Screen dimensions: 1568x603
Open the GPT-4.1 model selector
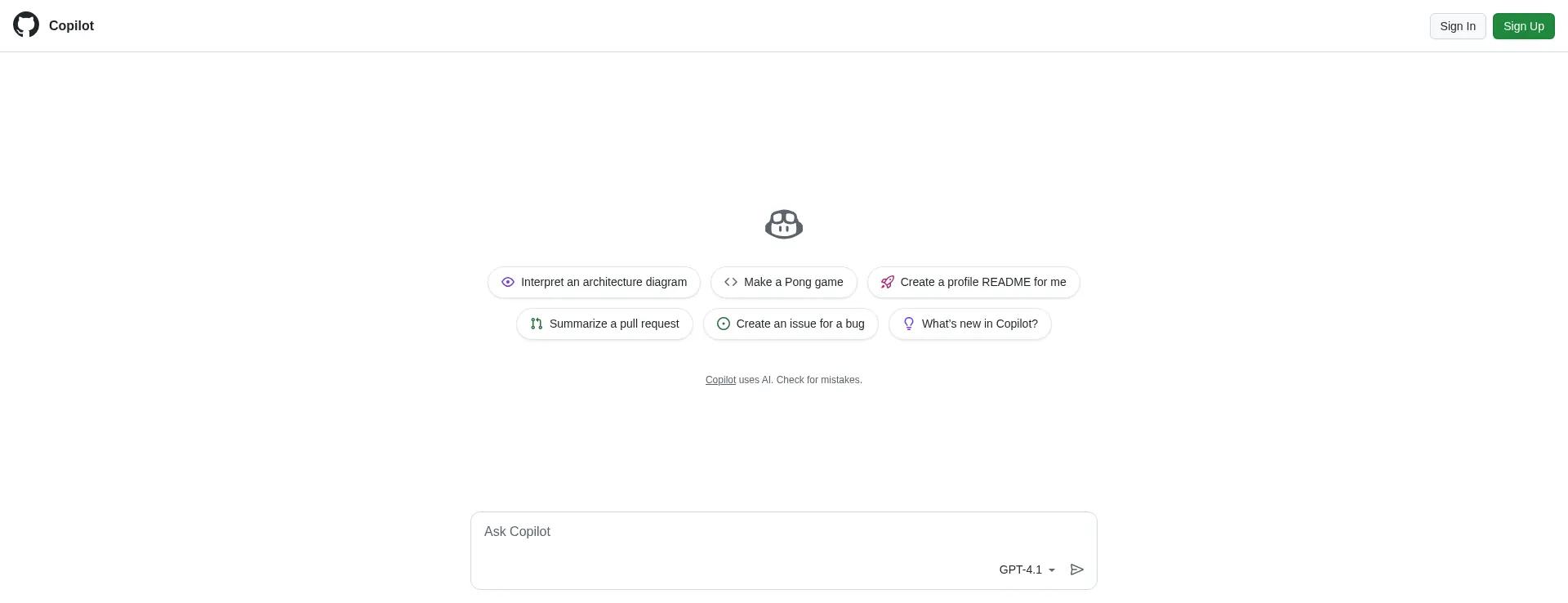[1021, 569]
